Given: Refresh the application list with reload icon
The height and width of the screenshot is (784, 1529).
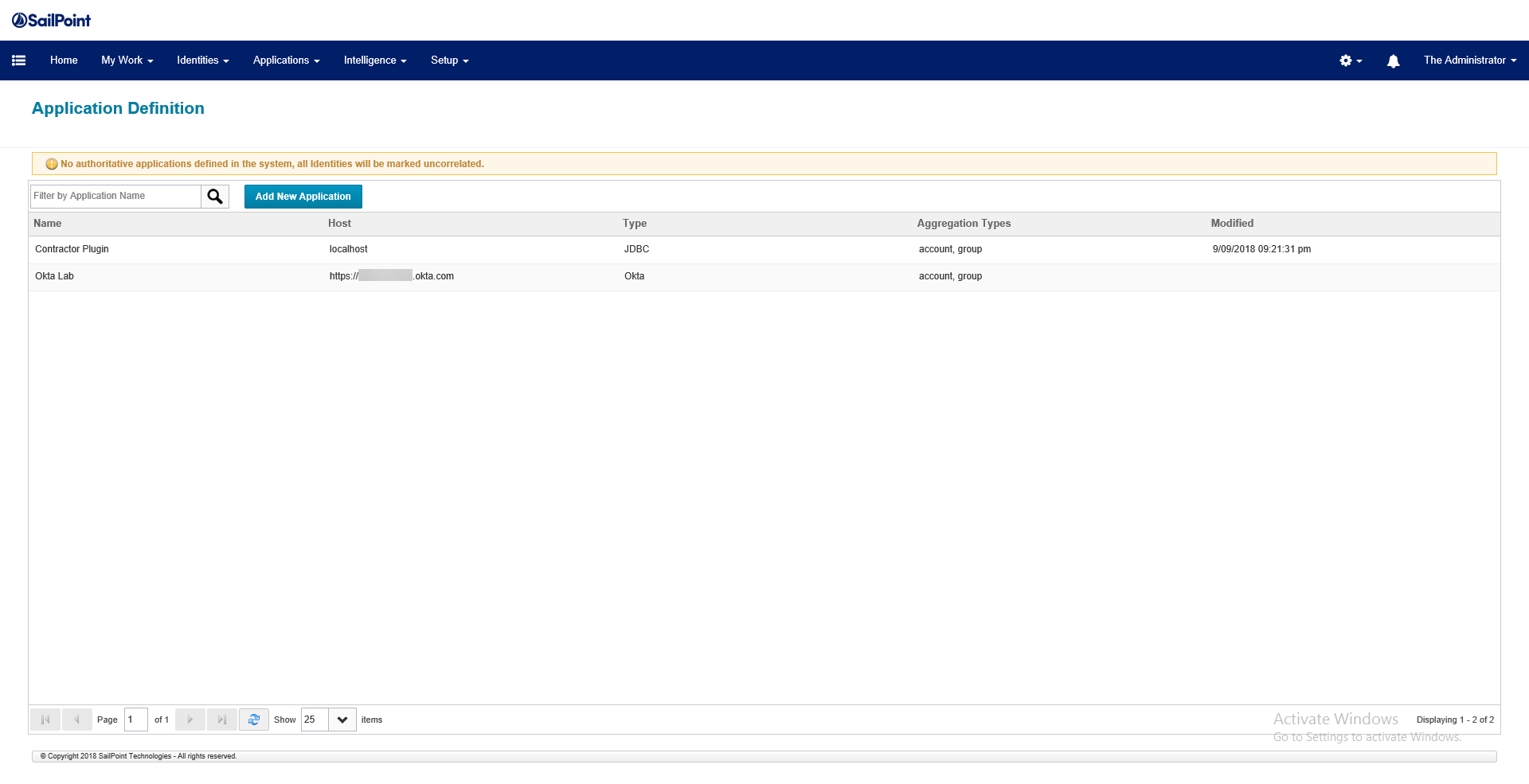Looking at the screenshot, I should 254,719.
